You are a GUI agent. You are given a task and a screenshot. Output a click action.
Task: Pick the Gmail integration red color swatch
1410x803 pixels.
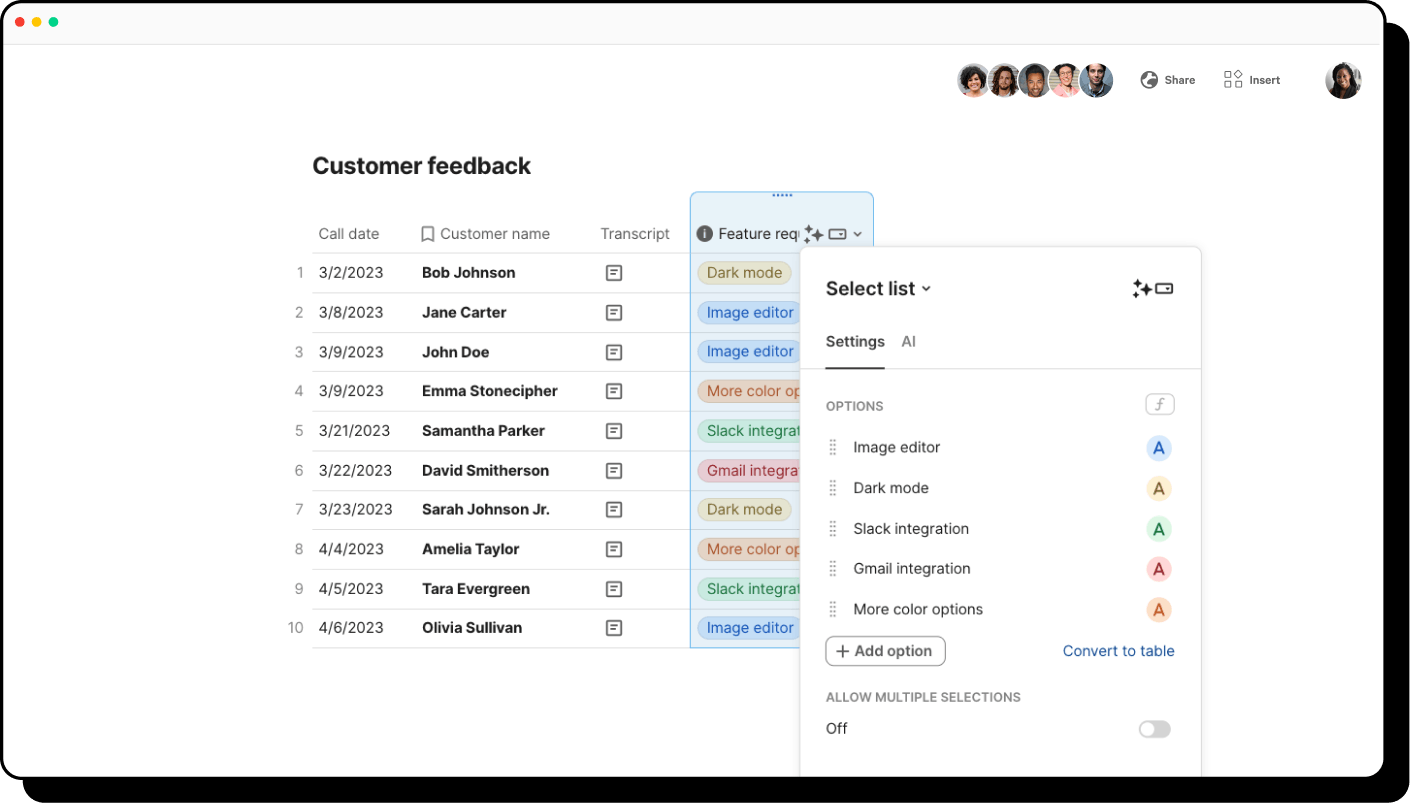click(1158, 570)
